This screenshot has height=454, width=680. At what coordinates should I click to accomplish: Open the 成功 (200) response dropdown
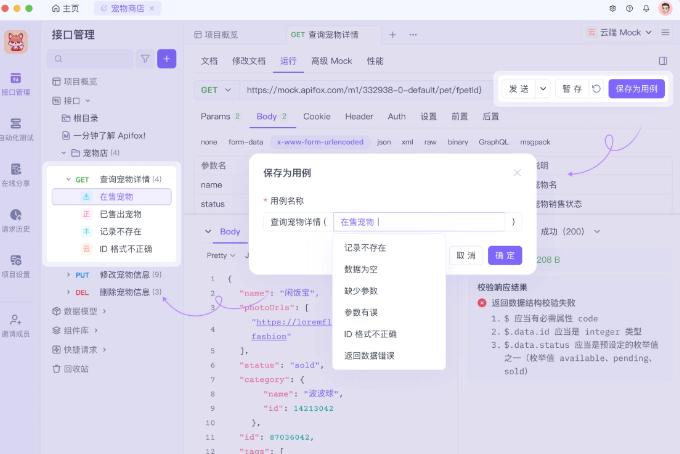pyautogui.click(x=570, y=232)
